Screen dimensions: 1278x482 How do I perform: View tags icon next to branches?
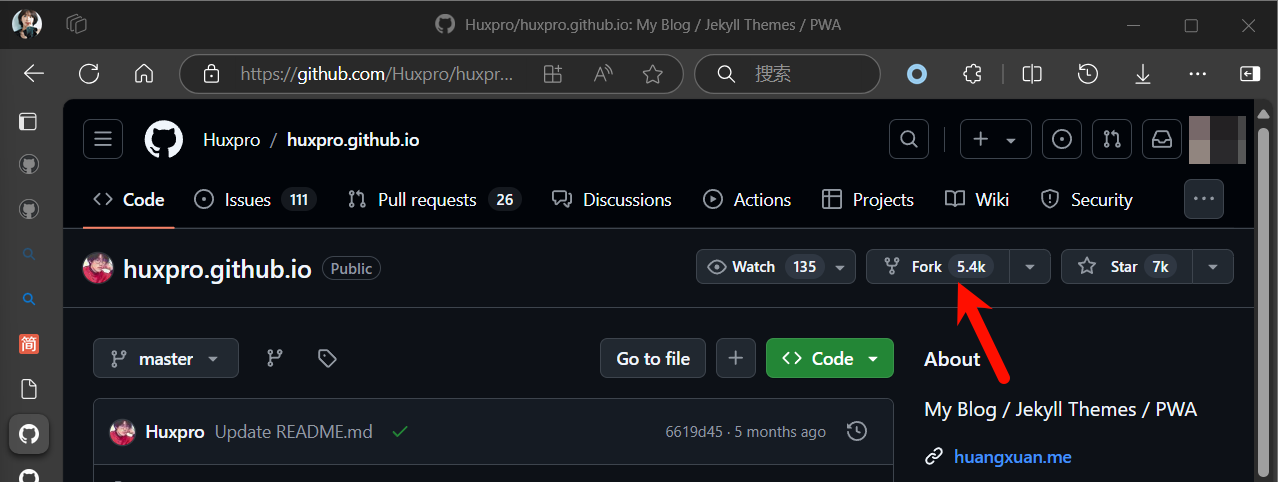click(x=327, y=358)
